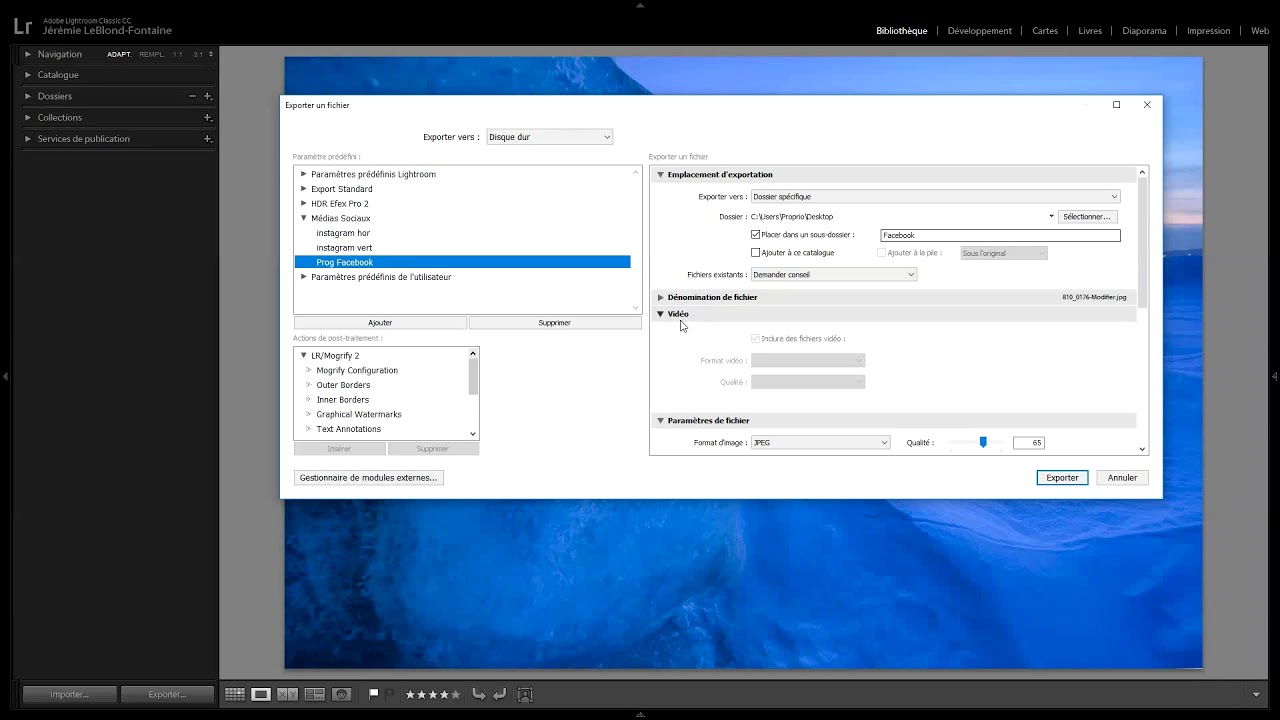Select 'instagram hor' preset
1280x720 pixels.
[343, 233]
